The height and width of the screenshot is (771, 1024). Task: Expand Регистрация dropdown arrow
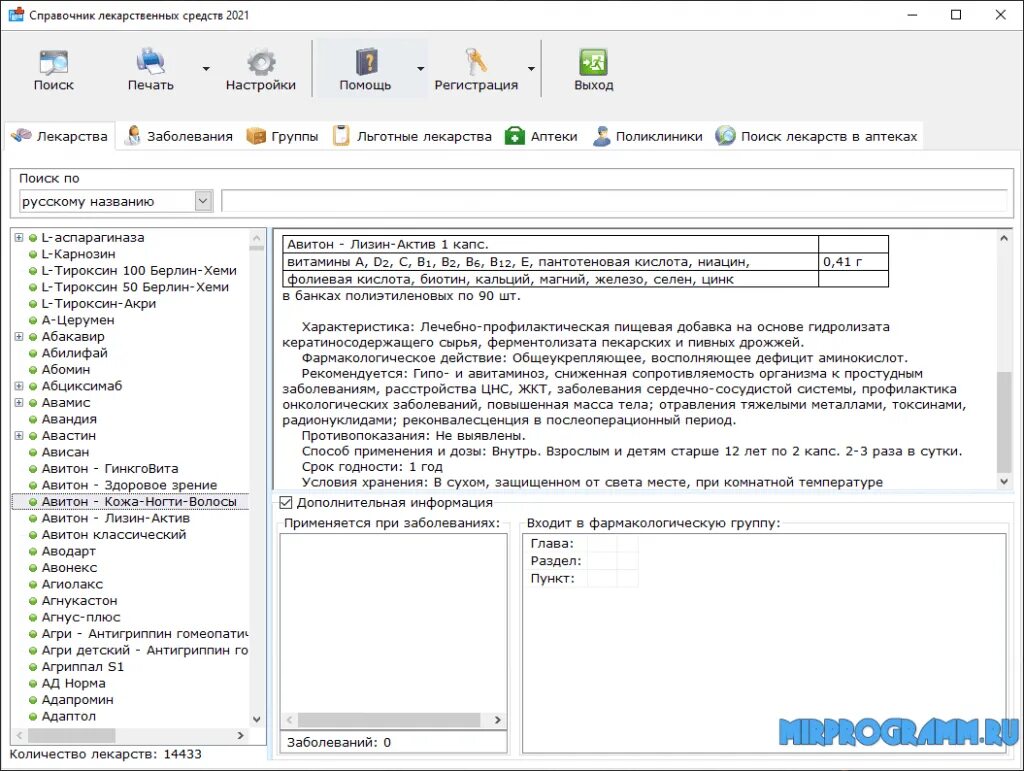(x=531, y=69)
